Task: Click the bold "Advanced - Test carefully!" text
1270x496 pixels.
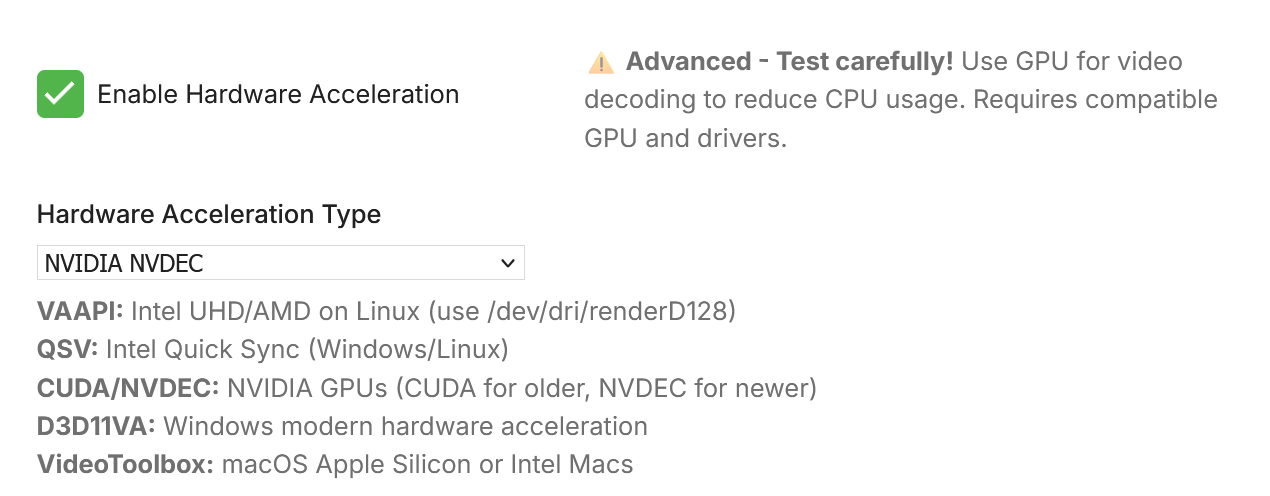Action: pyautogui.click(x=789, y=62)
